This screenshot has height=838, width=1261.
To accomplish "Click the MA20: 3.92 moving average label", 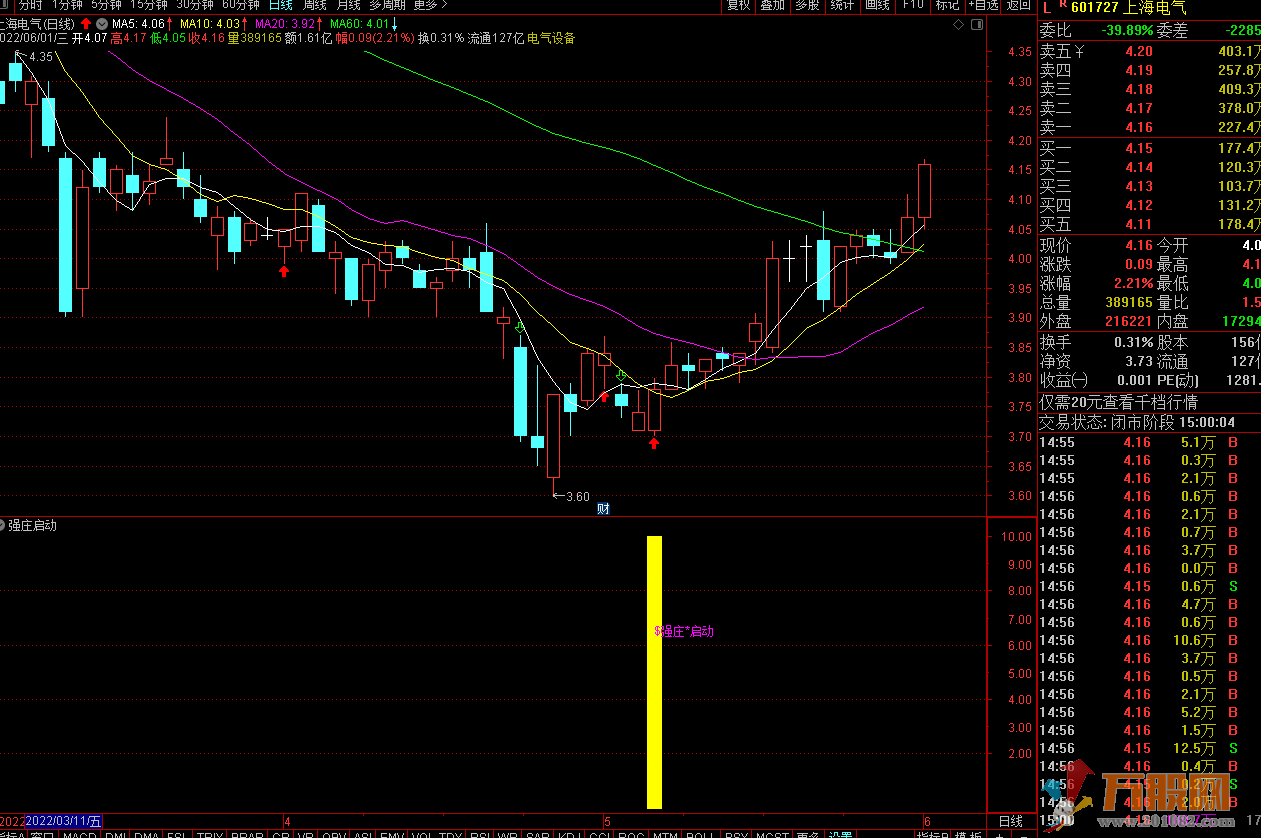I will 286,23.
